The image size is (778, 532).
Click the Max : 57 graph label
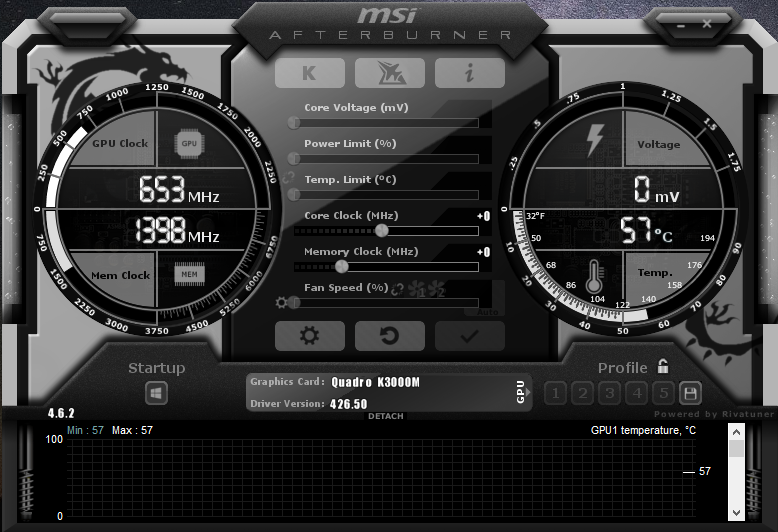click(132, 430)
